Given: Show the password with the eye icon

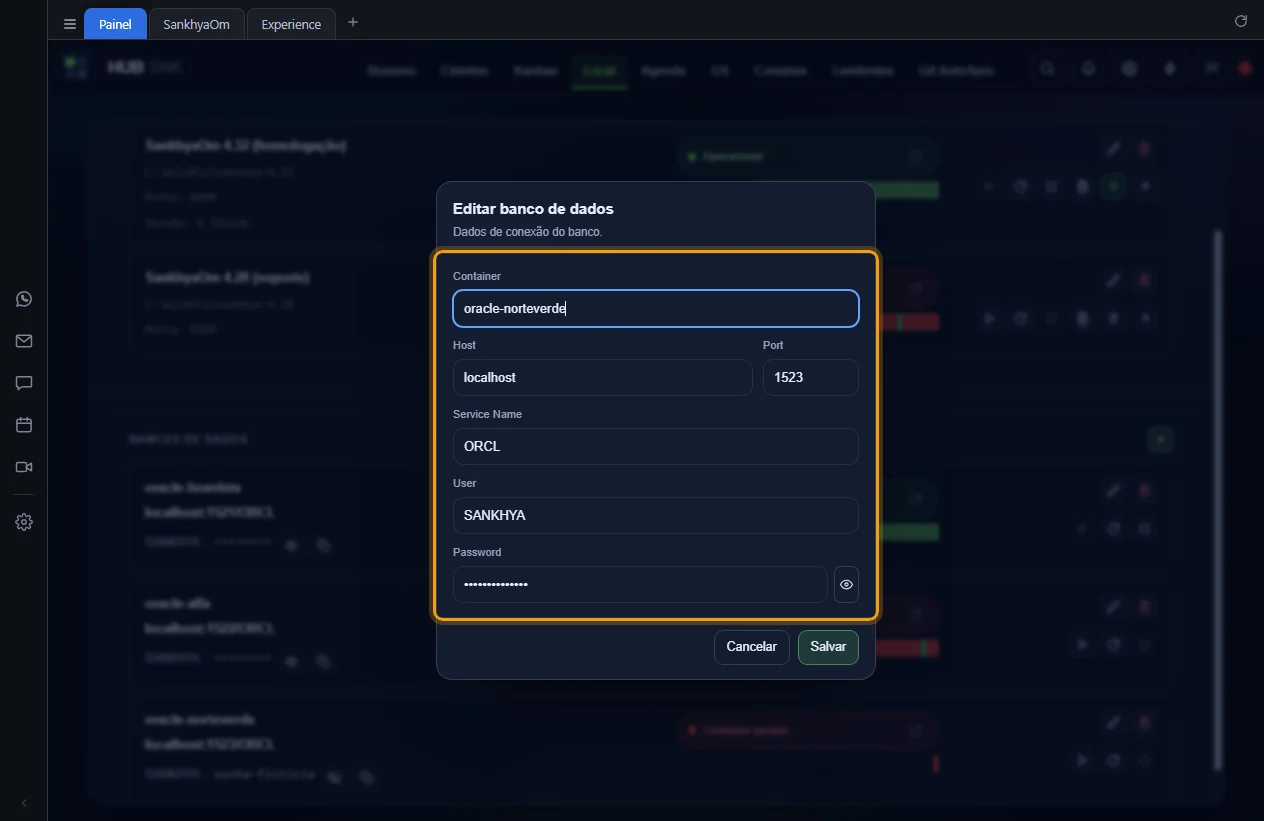Looking at the screenshot, I should point(846,585).
